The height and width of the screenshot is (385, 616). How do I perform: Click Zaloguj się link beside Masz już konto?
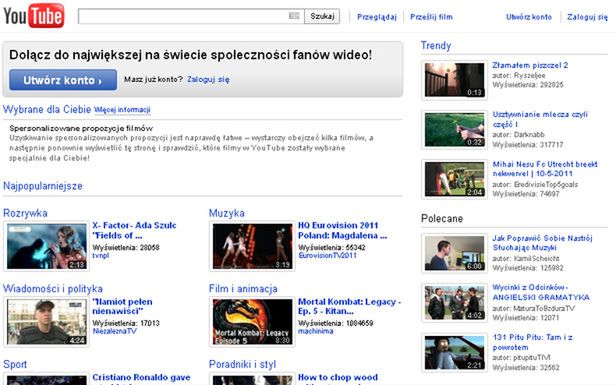pos(208,79)
